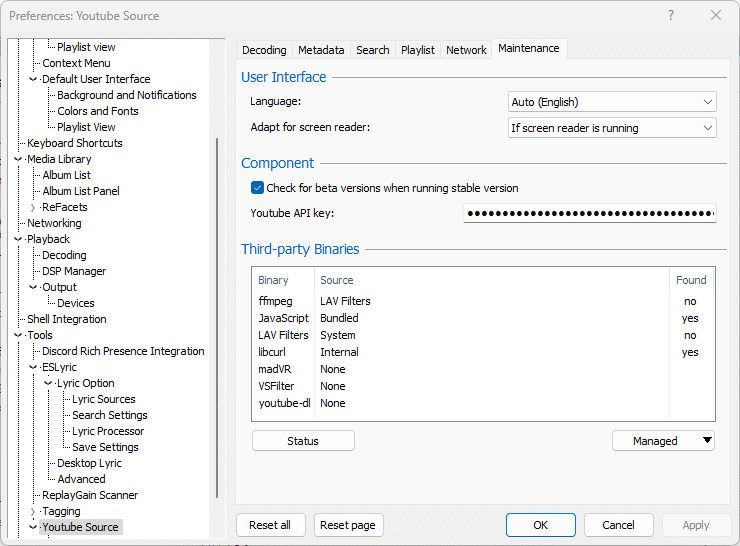This screenshot has width=740, height=546.
Task: Open the Adapt for screen reader dropdown
Action: [x=612, y=128]
